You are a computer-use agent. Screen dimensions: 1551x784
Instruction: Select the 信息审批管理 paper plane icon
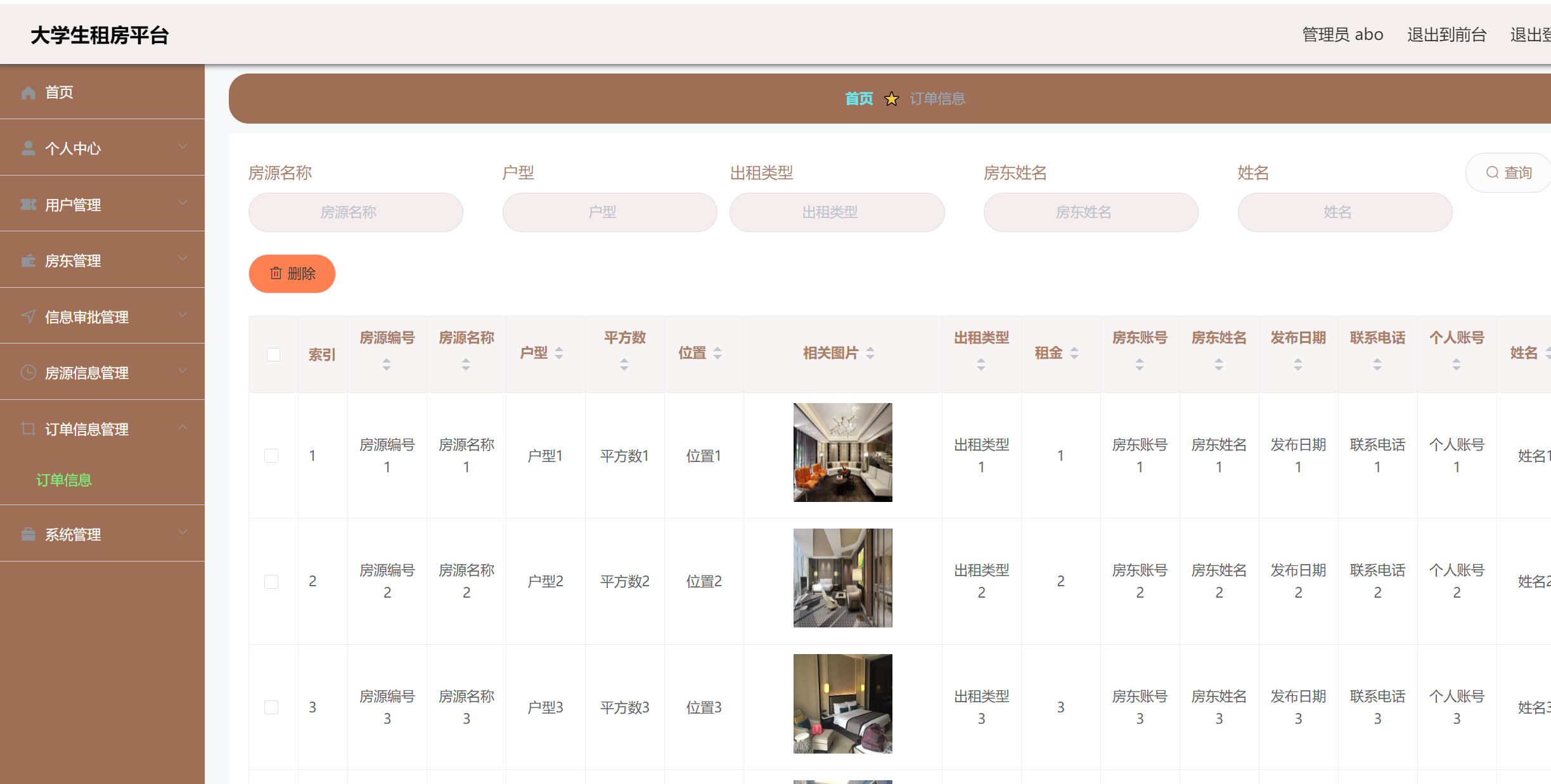[x=28, y=316]
